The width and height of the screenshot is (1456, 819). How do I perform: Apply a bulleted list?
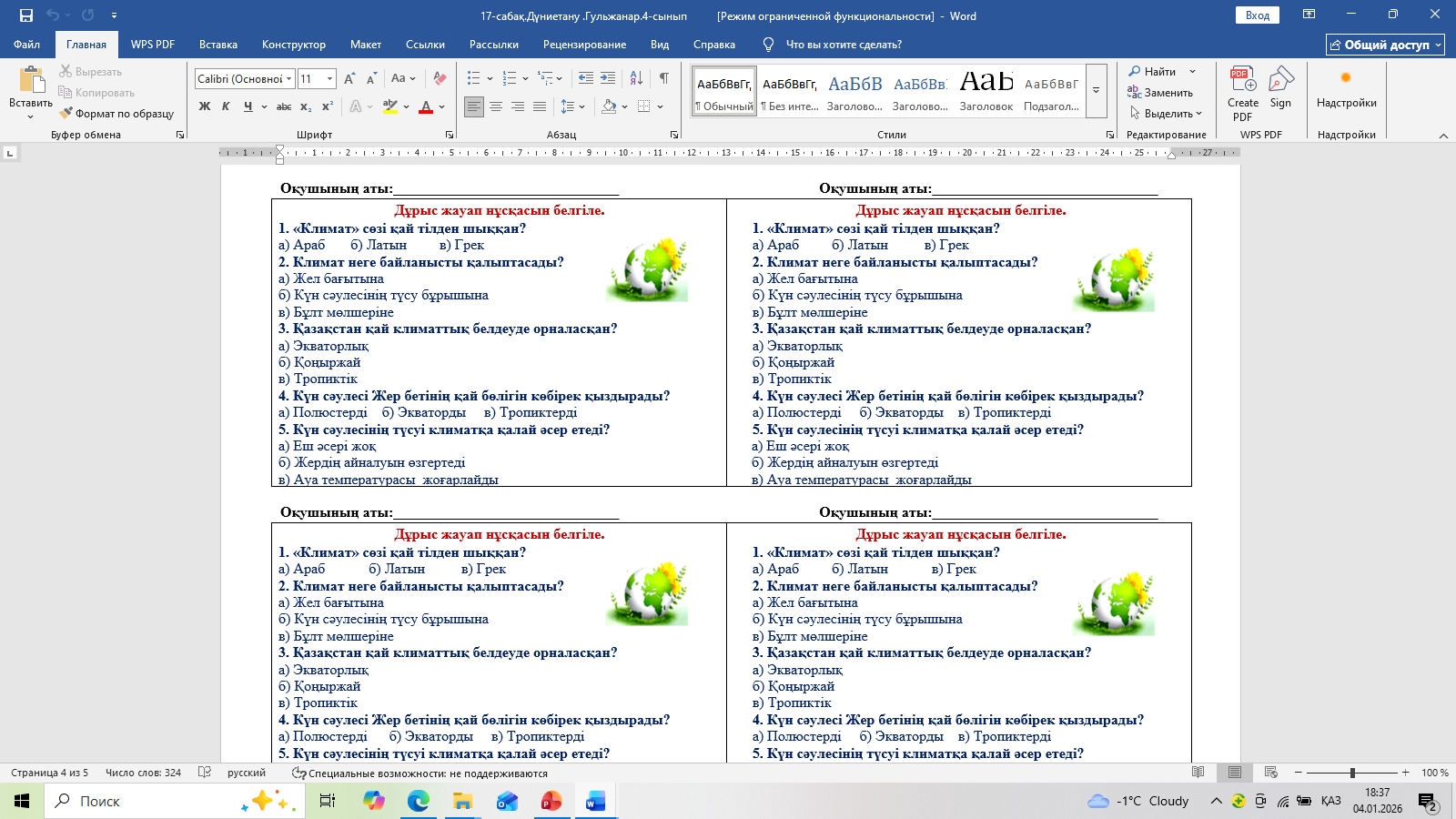tap(473, 79)
